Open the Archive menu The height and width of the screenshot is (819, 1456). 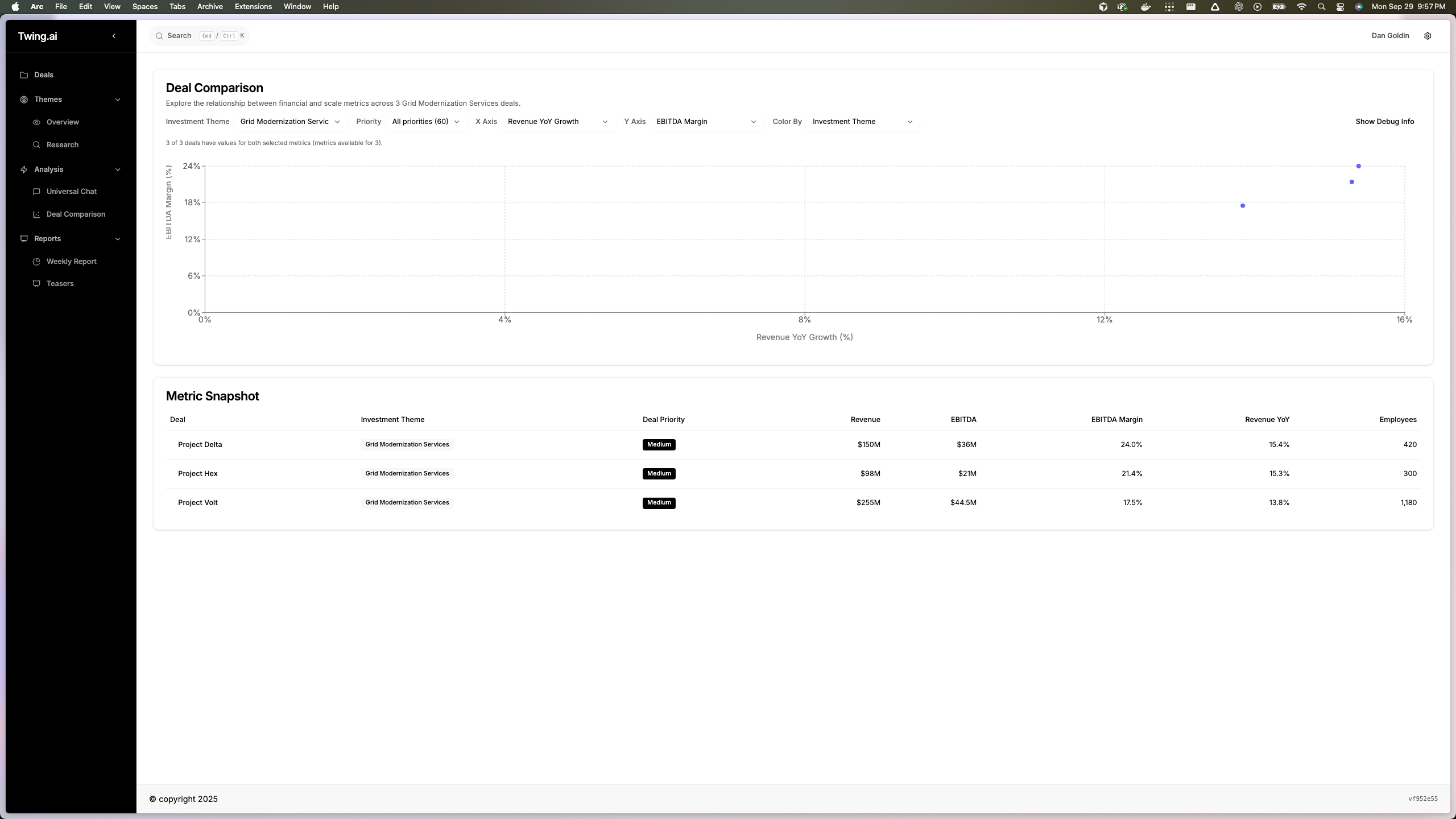210,6
